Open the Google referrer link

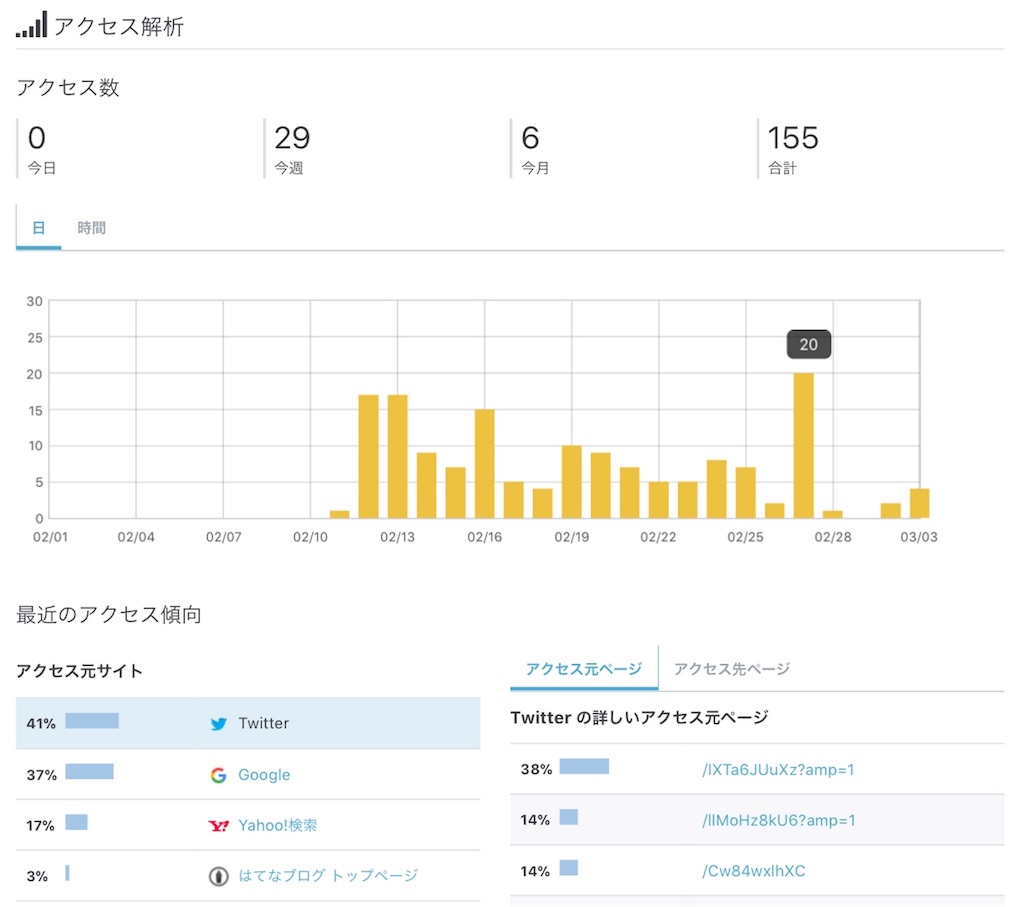click(x=264, y=775)
